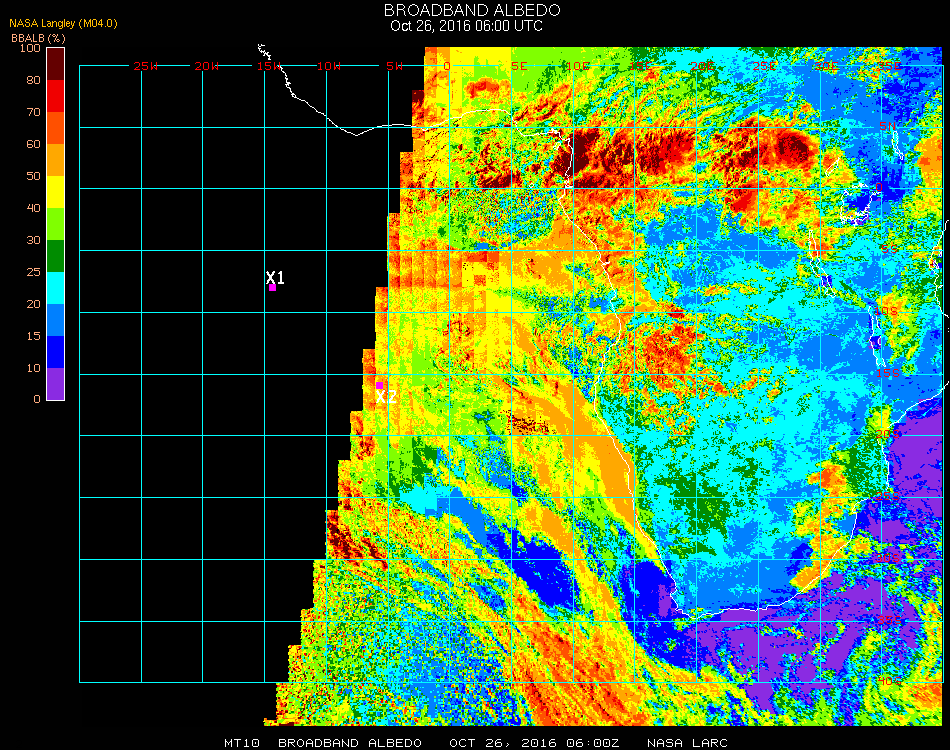This screenshot has width=950, height=750.
Task: Pick the dark red 80-100% legend swatch
Action: [56, 63]
